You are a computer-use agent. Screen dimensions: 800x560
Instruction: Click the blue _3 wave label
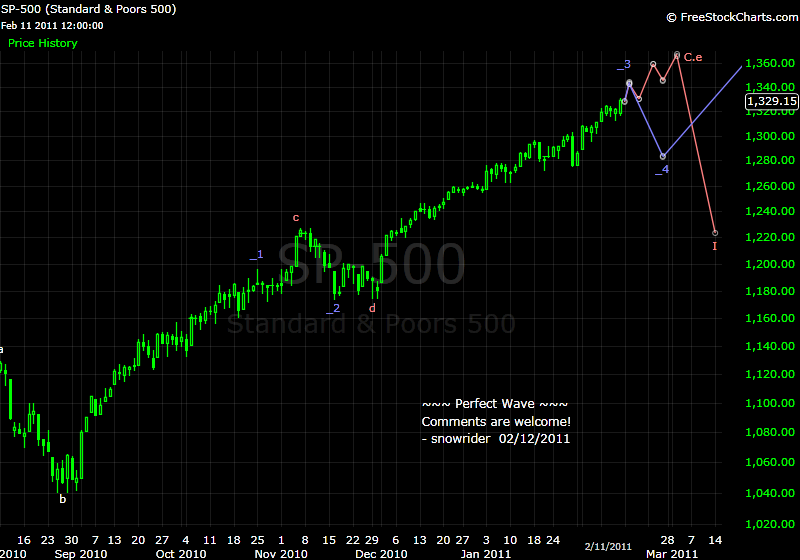[624, 64]
